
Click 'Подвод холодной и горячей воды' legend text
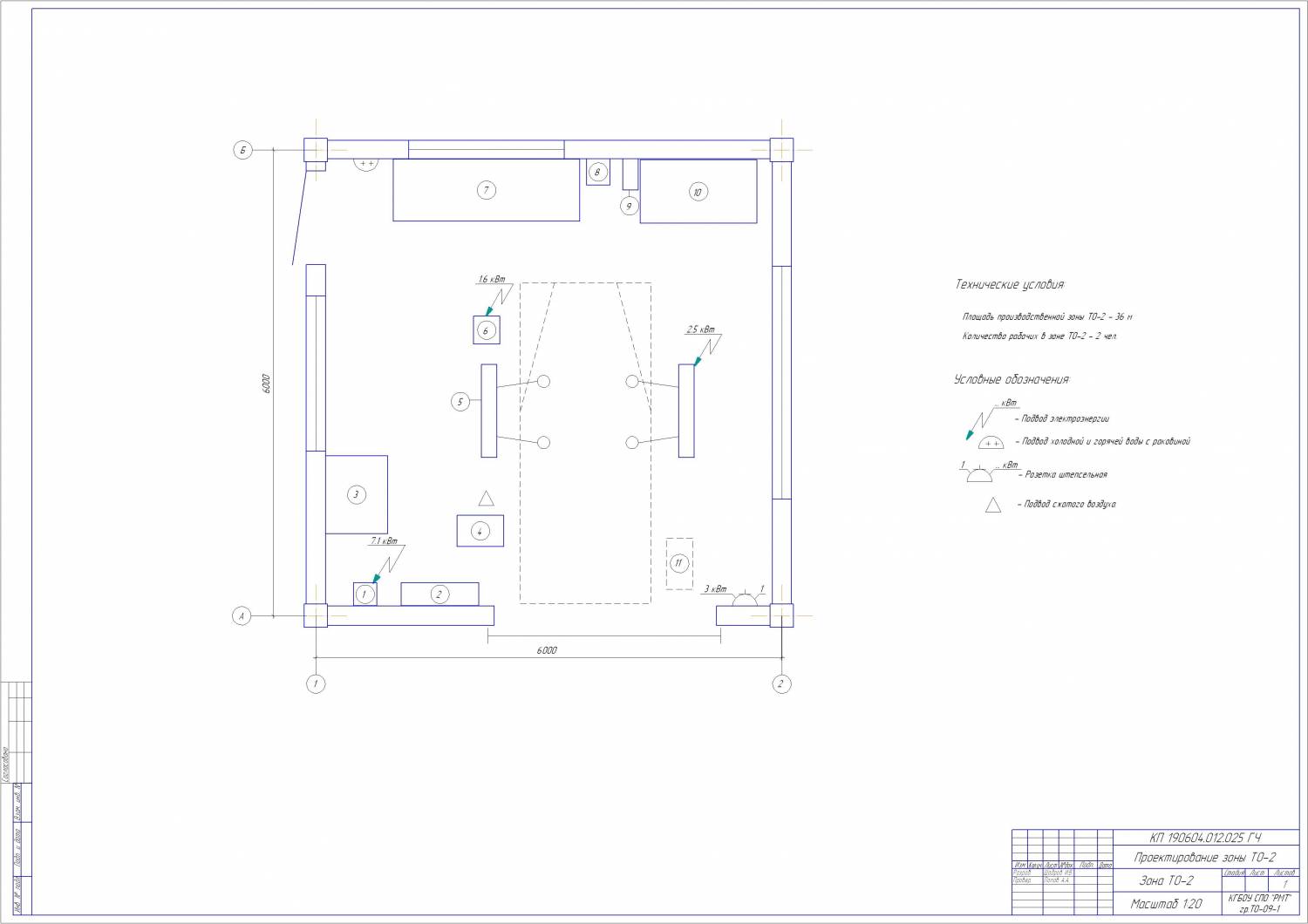(1102, 442)
